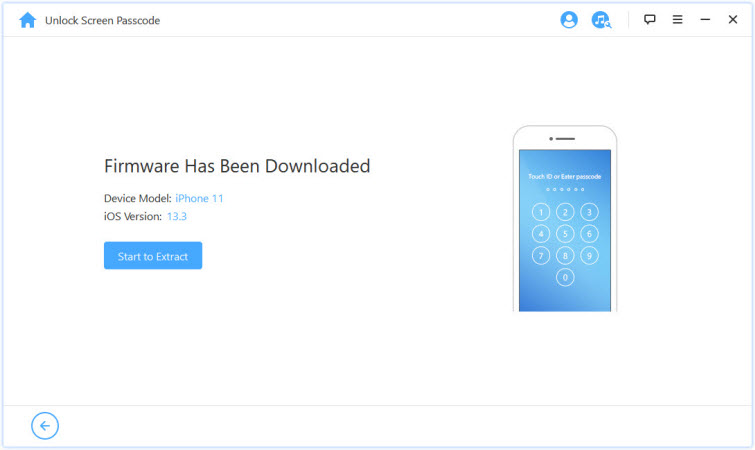This screenshot has width=755, height=450.
Task: Tap digit 1 on phone keypad illustration
Action: tap(541, 212)
